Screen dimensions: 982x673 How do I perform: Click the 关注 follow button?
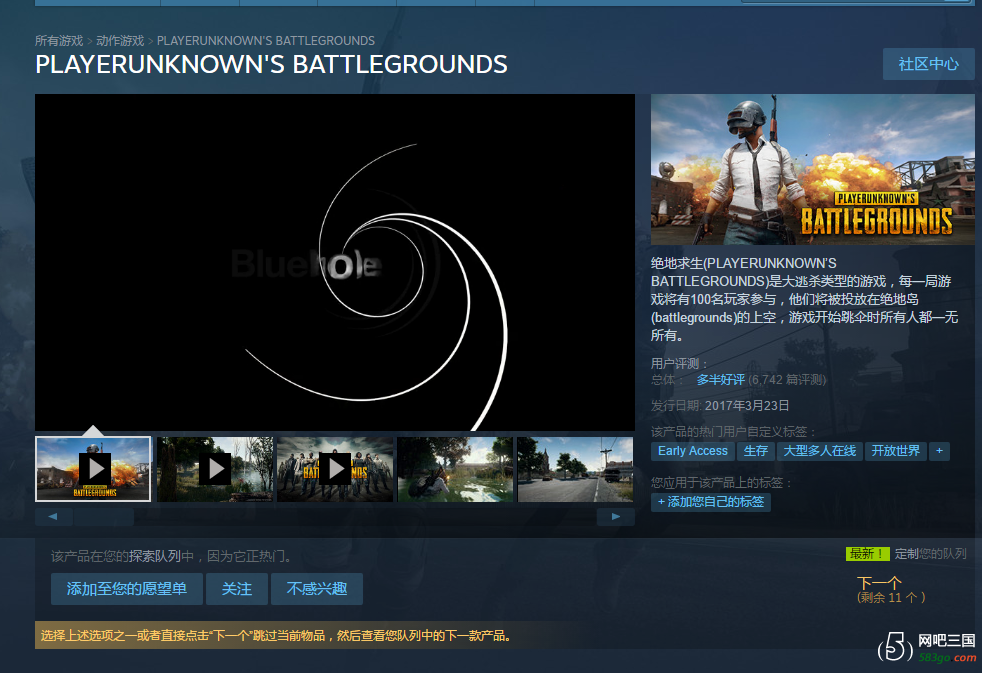(237, 588)
